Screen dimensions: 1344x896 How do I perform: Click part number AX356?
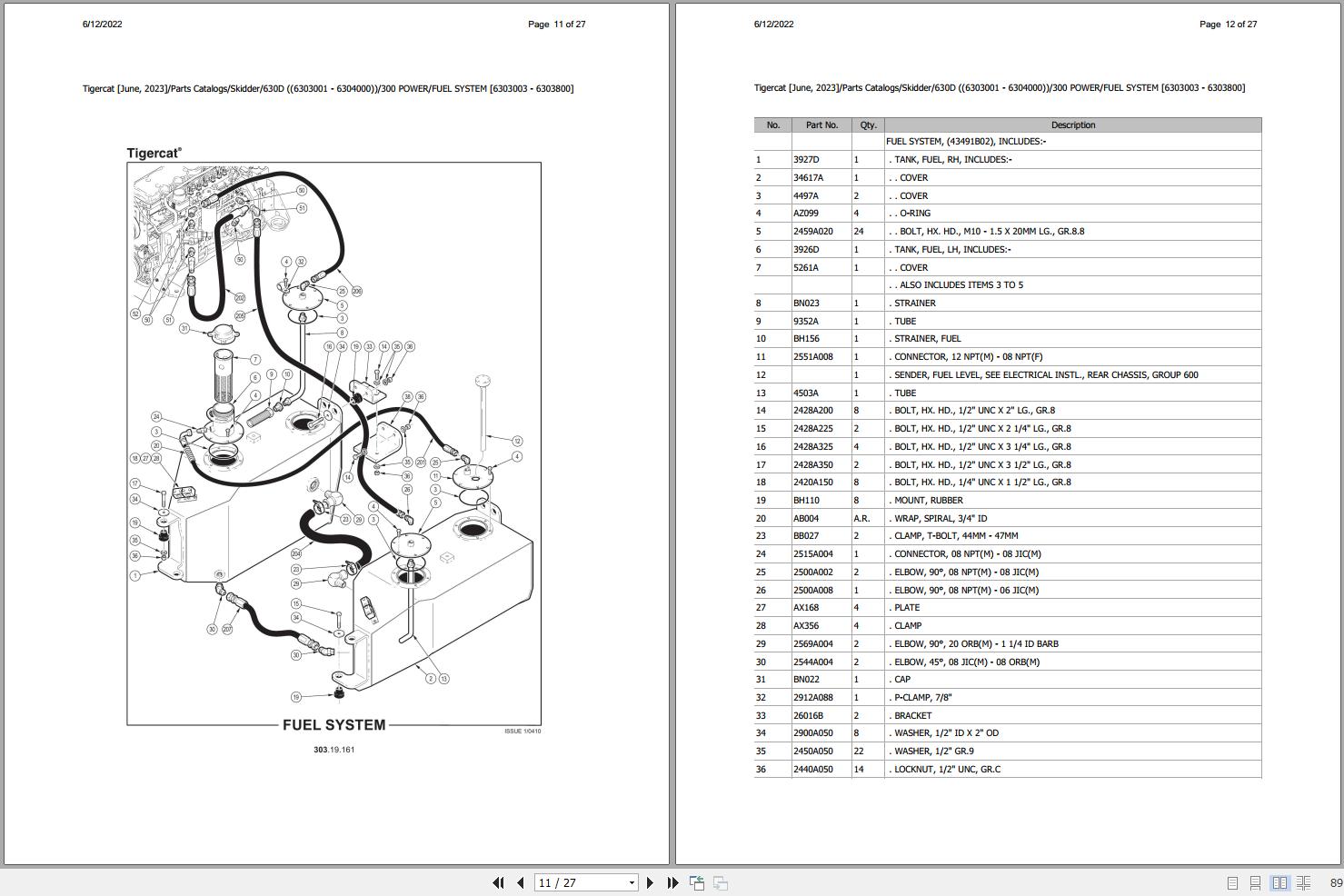click(x=806, y=626)
